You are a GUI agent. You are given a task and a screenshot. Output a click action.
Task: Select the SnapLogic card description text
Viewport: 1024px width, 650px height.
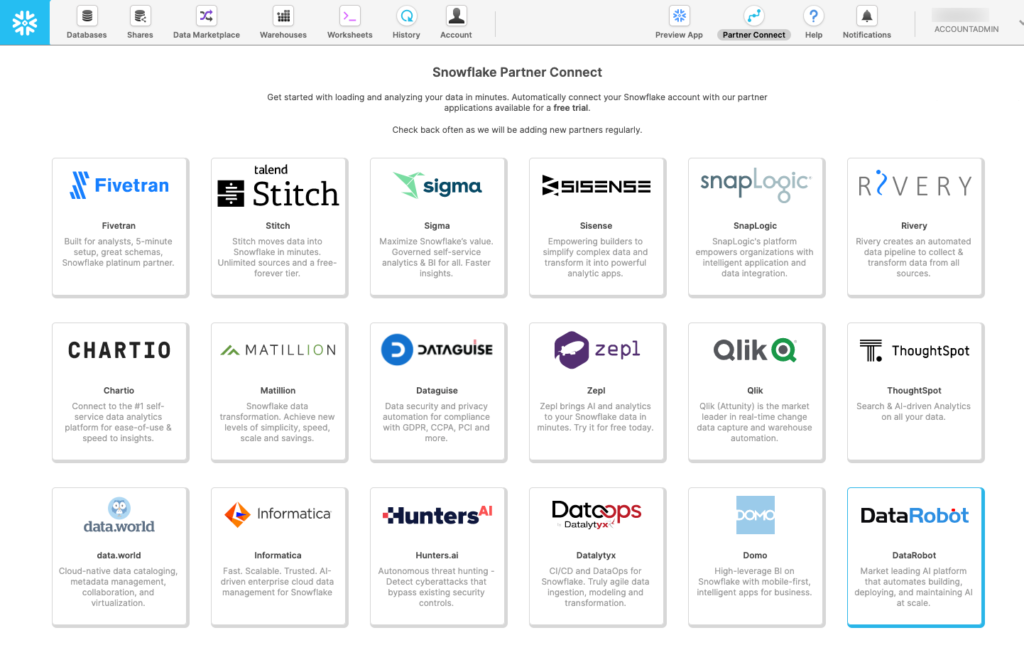(754, 257)
